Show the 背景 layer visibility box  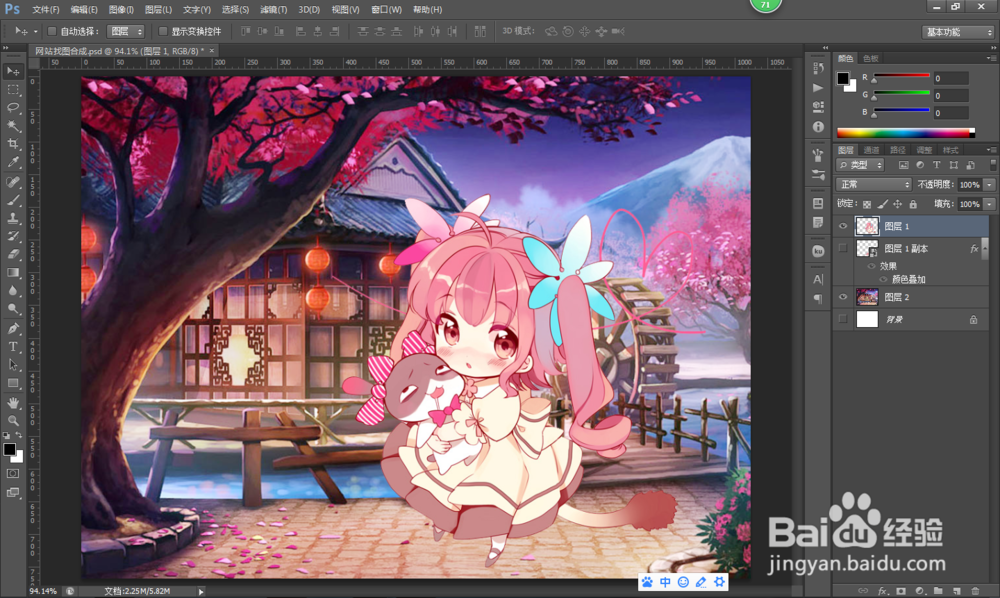tap(843, 319)
